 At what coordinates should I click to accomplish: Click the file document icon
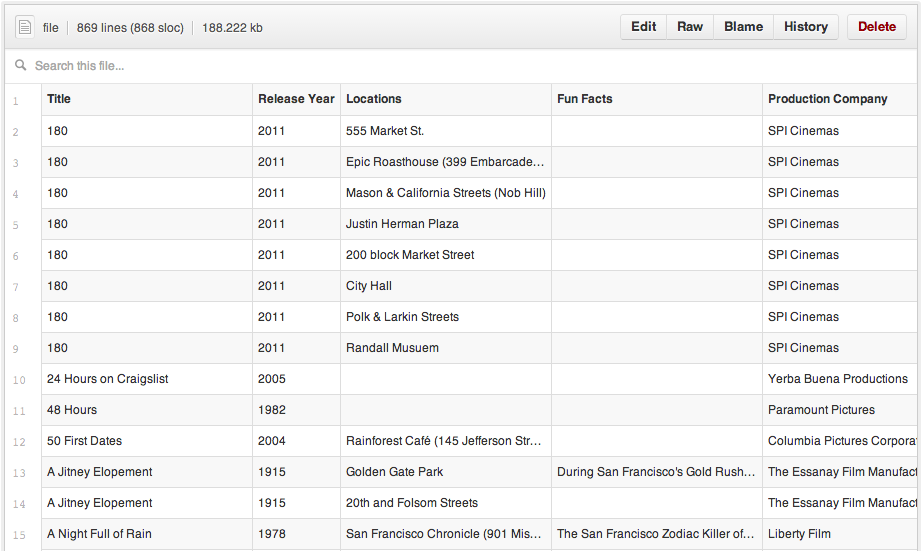25,27
